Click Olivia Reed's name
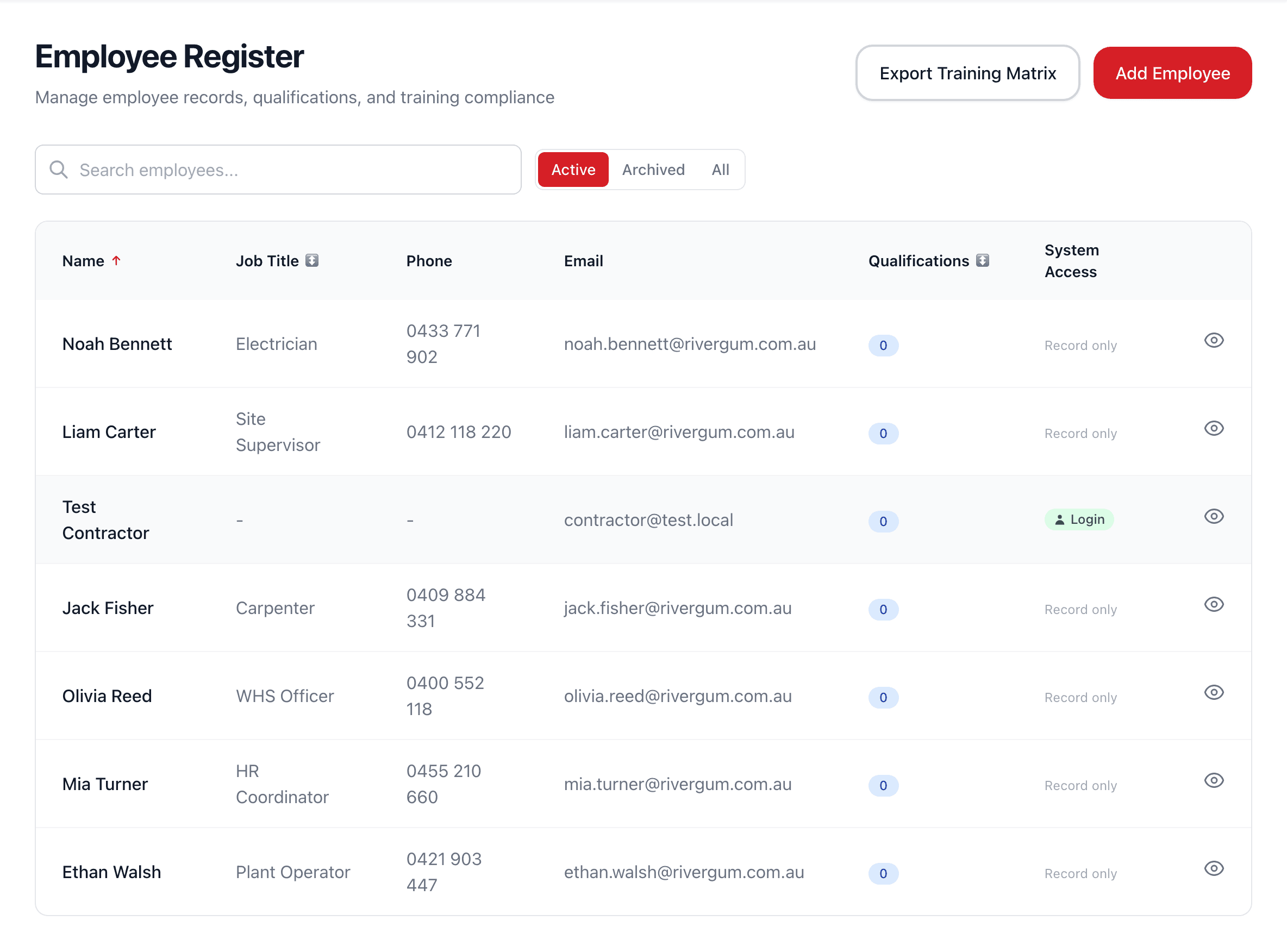This screenshot has width=1287, height=952. pyautogui.click(x=107, y=697)
